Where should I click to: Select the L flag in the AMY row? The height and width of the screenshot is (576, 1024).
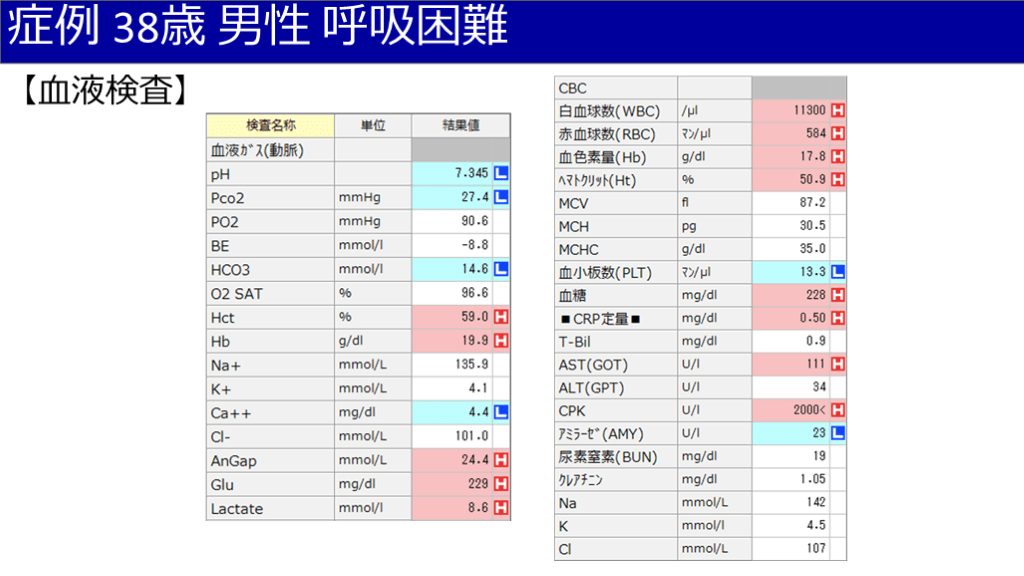838,433
